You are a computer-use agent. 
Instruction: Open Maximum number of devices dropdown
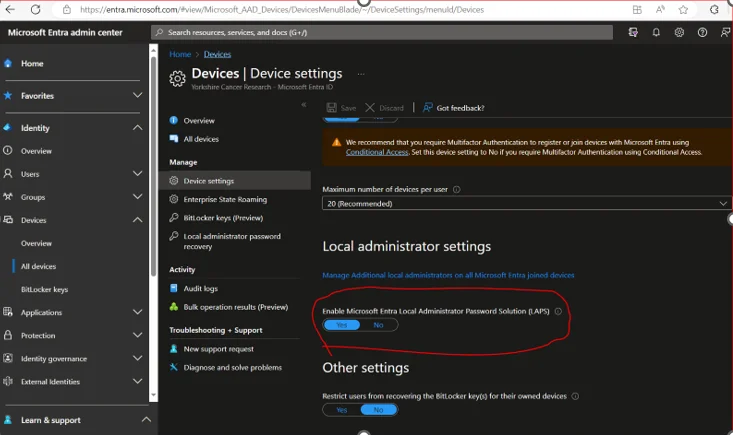click(x=527, y=203)
